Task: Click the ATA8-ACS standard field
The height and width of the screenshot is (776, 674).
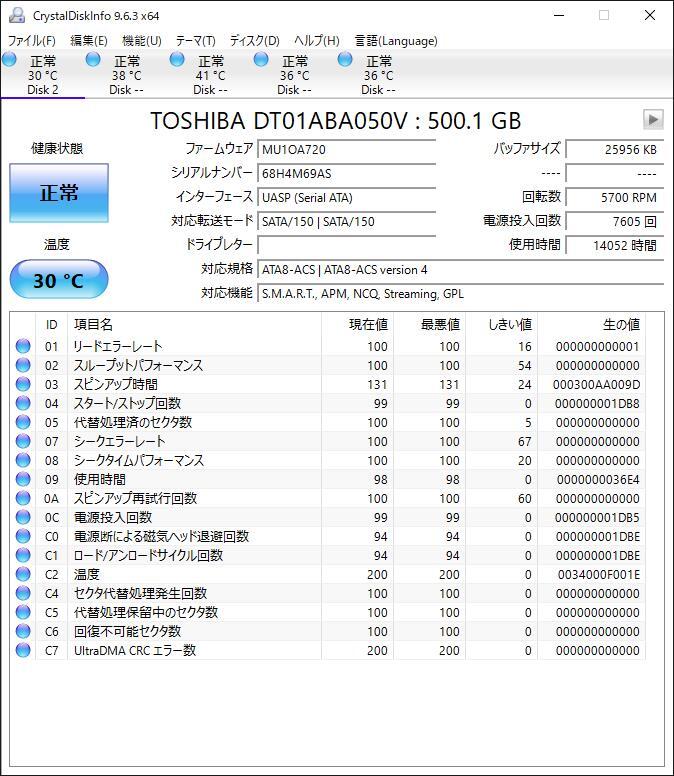Action: click(x=460, y=270)
